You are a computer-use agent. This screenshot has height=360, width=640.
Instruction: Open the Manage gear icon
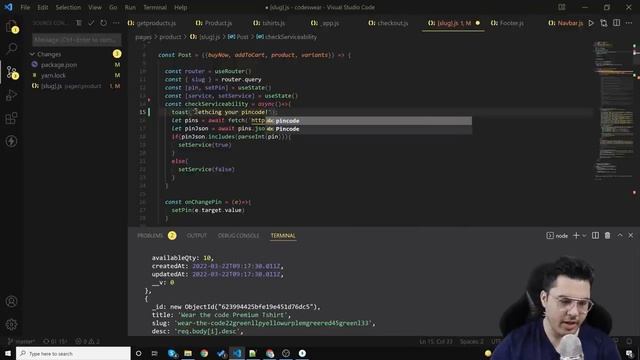coord(11,324)
